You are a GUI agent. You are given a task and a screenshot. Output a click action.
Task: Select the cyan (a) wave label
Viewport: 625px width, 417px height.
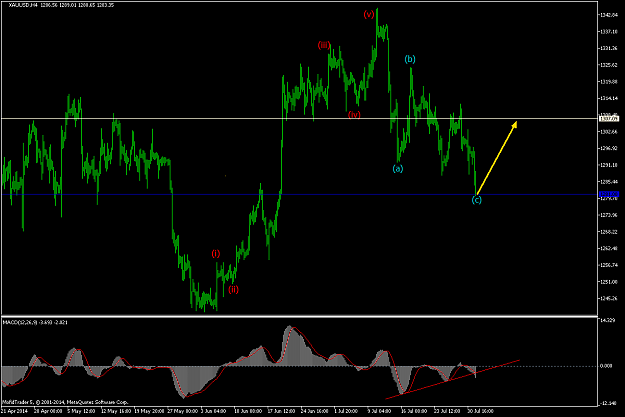point(397,169)
